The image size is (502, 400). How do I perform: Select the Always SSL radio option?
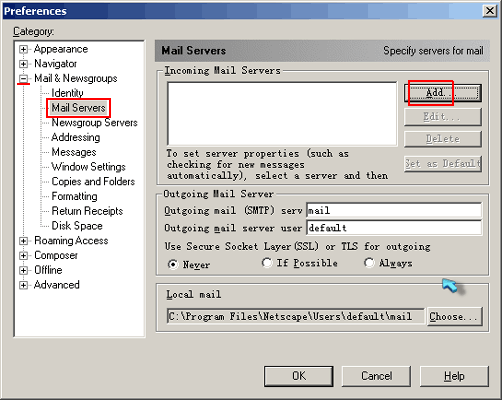point(369,263)
